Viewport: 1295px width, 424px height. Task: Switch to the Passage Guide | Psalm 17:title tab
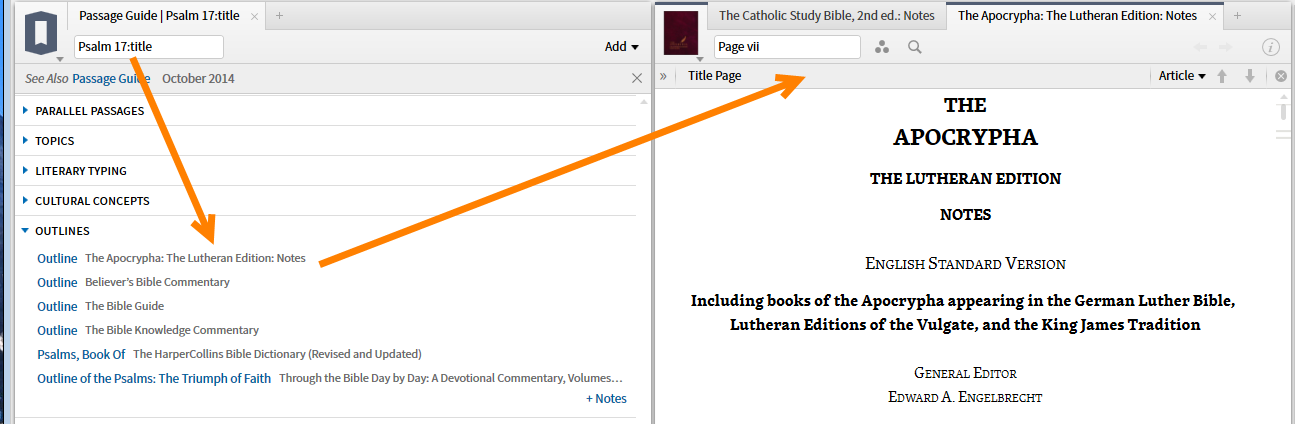click(x=157, y=16)
